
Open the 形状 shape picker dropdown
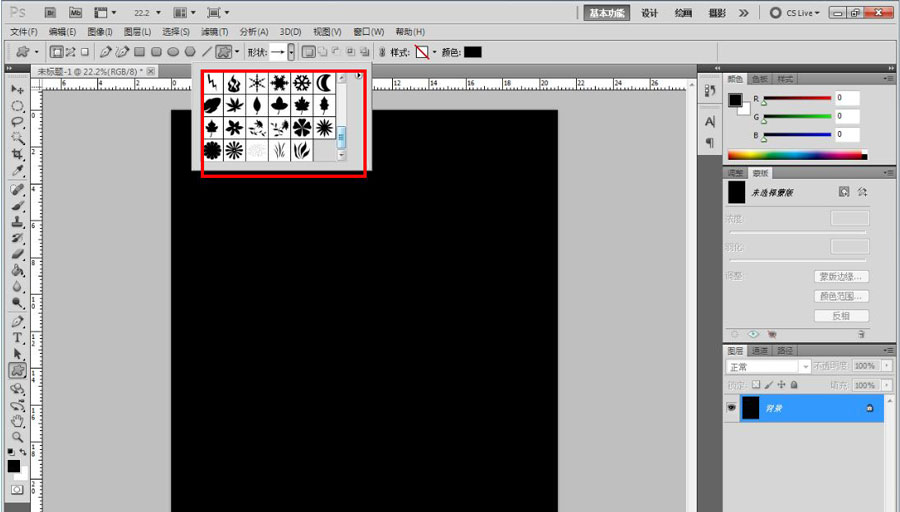point(291,51)
